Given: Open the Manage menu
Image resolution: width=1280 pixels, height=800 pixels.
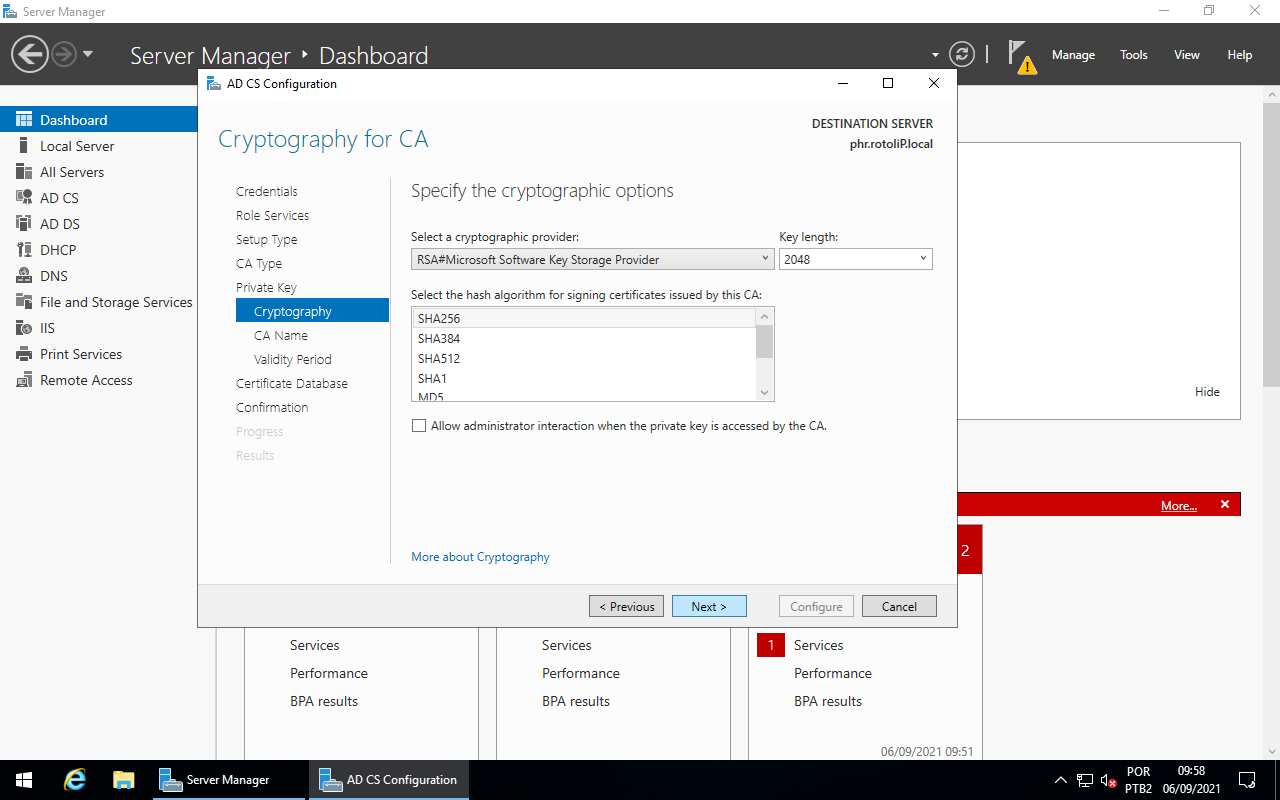Looking at the screenshot, I should 1073,55.
